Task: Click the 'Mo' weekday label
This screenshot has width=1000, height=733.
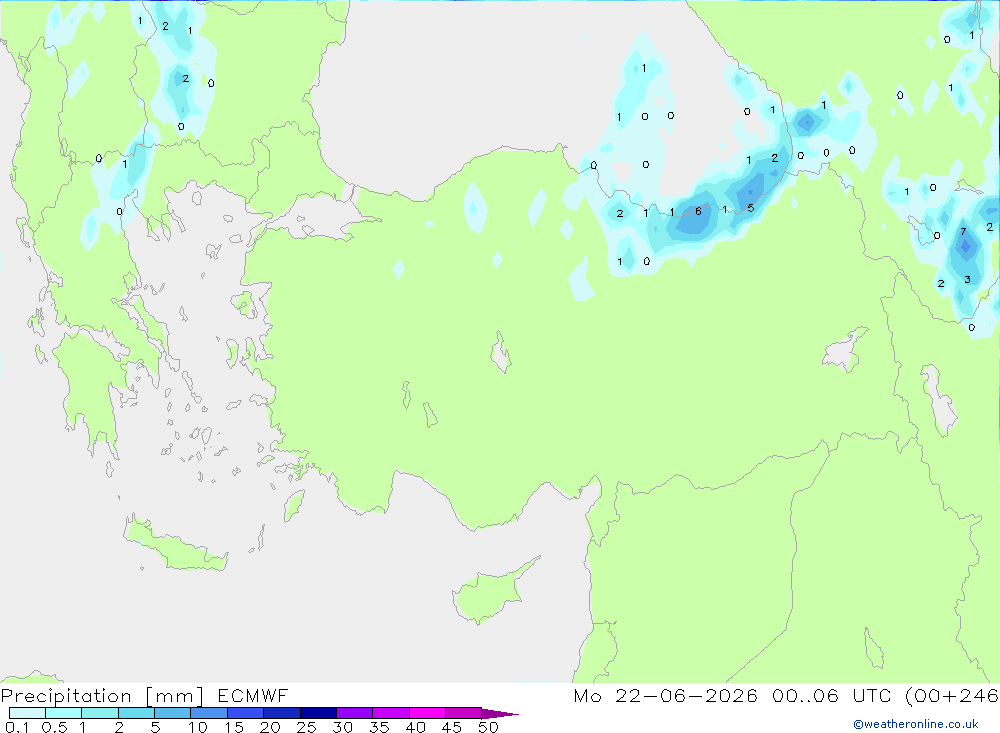Action: tap(587, 696)
